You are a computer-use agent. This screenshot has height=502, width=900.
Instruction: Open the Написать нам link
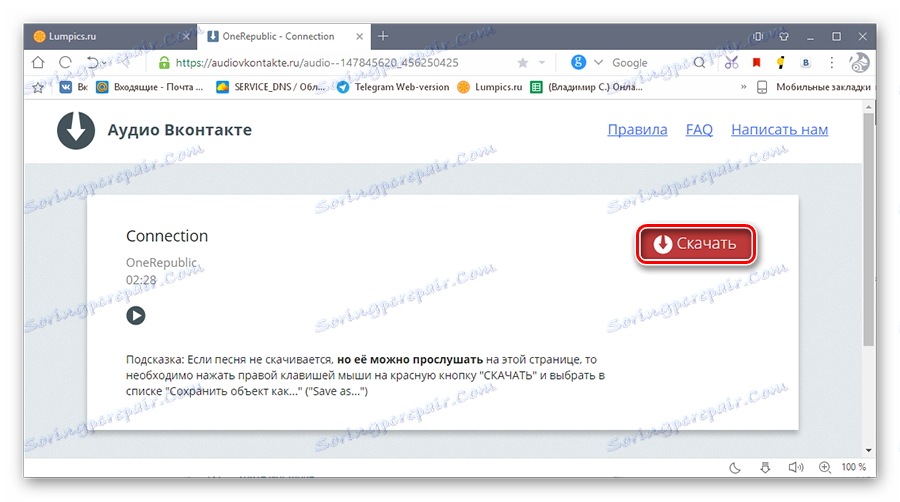(x=779, y=130)
